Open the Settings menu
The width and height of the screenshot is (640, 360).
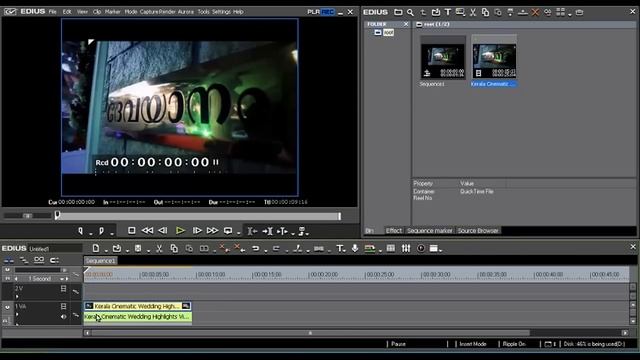pos(221,12)
